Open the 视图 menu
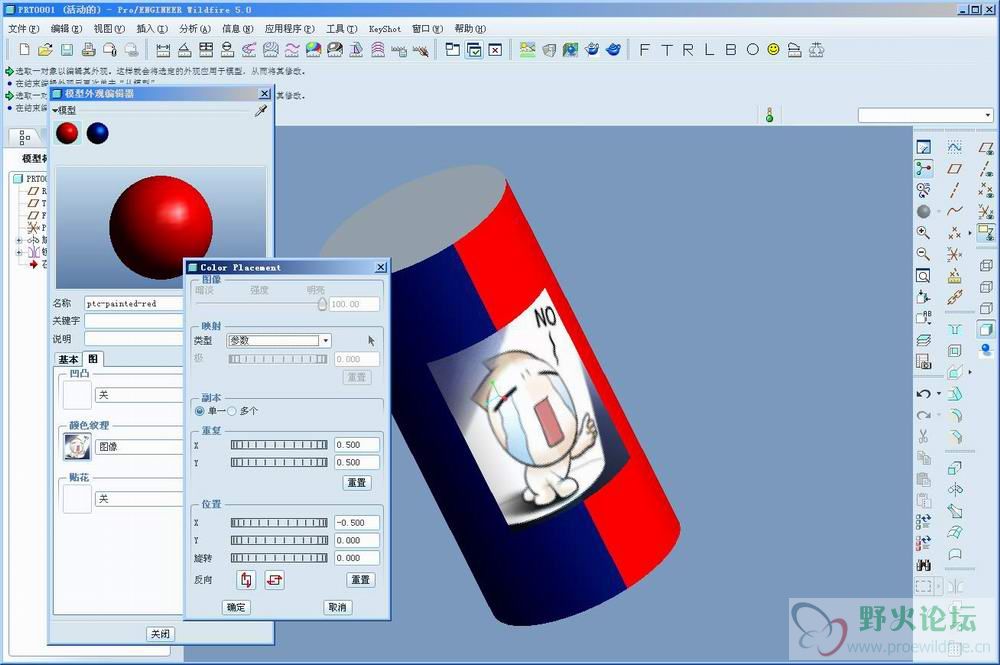The image size is (1000, 665). [x=109, y=29]
